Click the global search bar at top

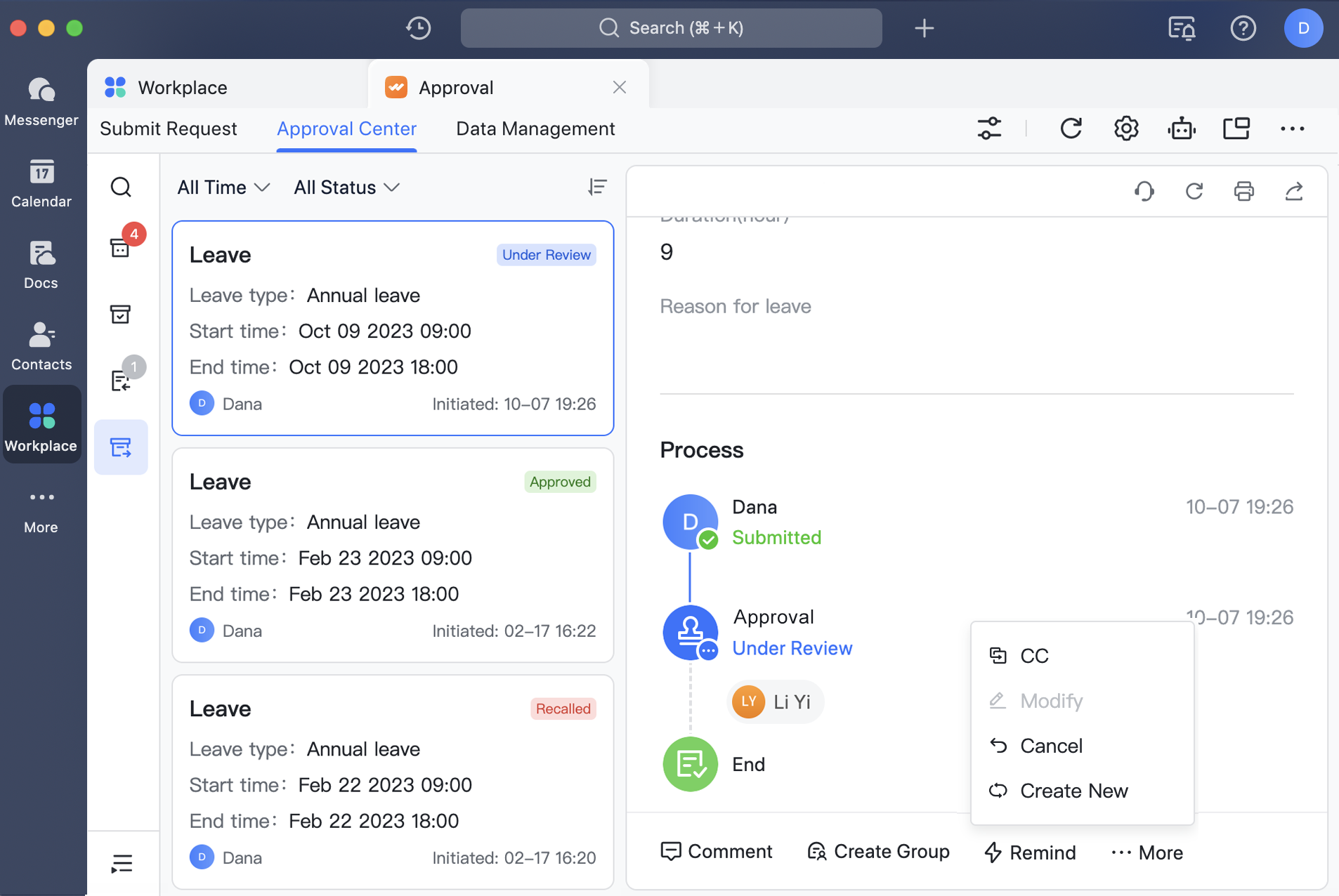671,28
